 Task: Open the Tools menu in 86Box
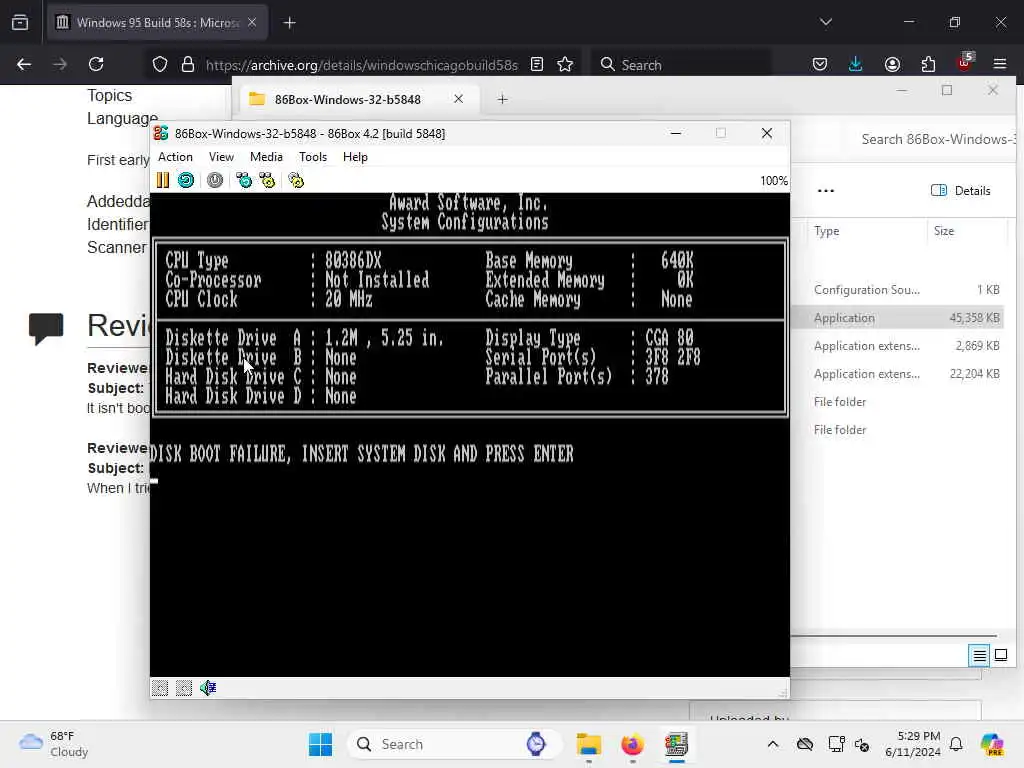pyautogui.click(x=313, y=157)
